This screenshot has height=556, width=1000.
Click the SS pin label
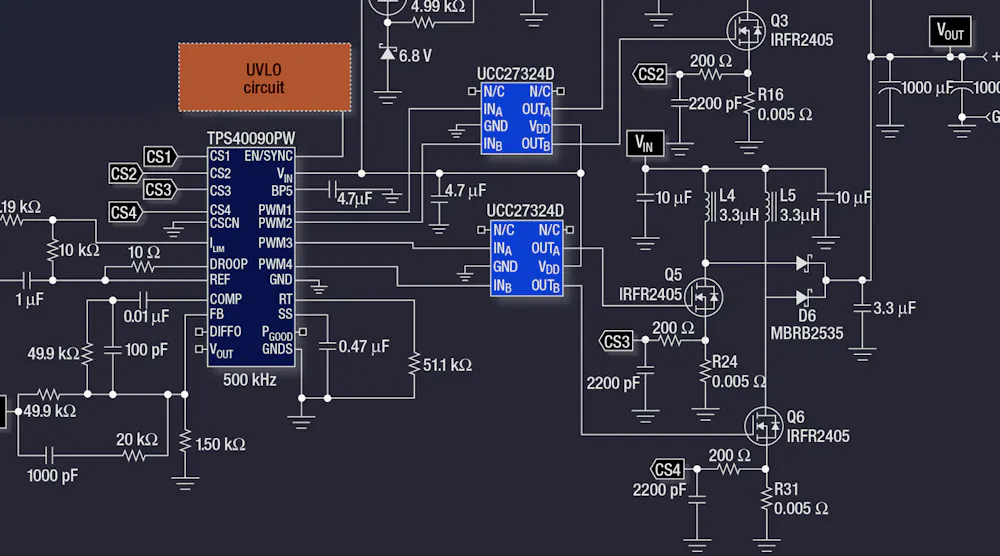point(285,314)
